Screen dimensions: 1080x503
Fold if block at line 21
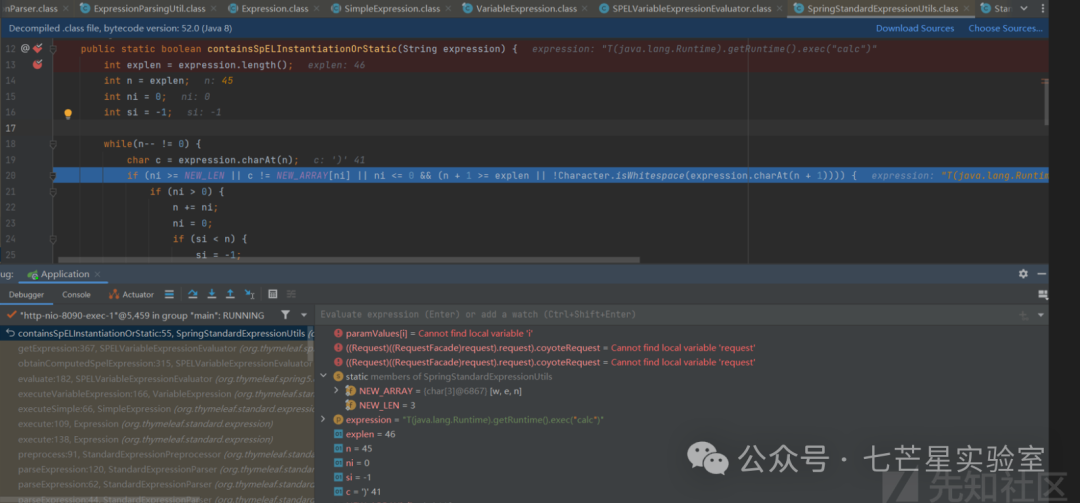click(53, 192)
